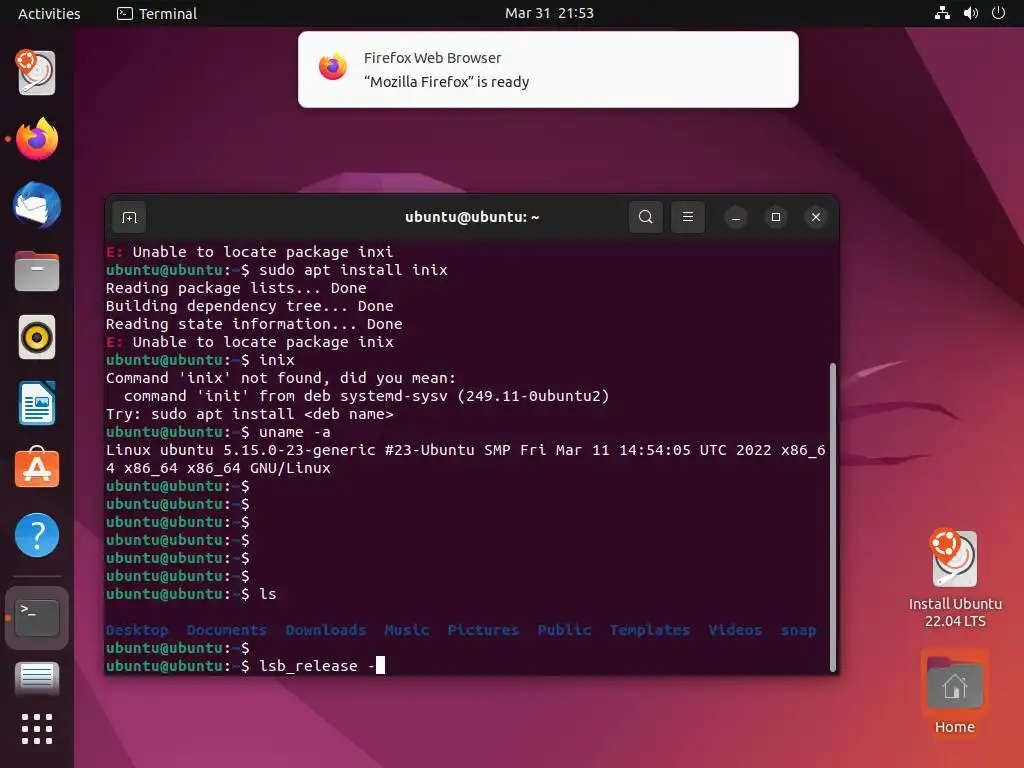Click the Desktop directory in ls output
The image size is (1024, 768).
[x=137, y=630]
